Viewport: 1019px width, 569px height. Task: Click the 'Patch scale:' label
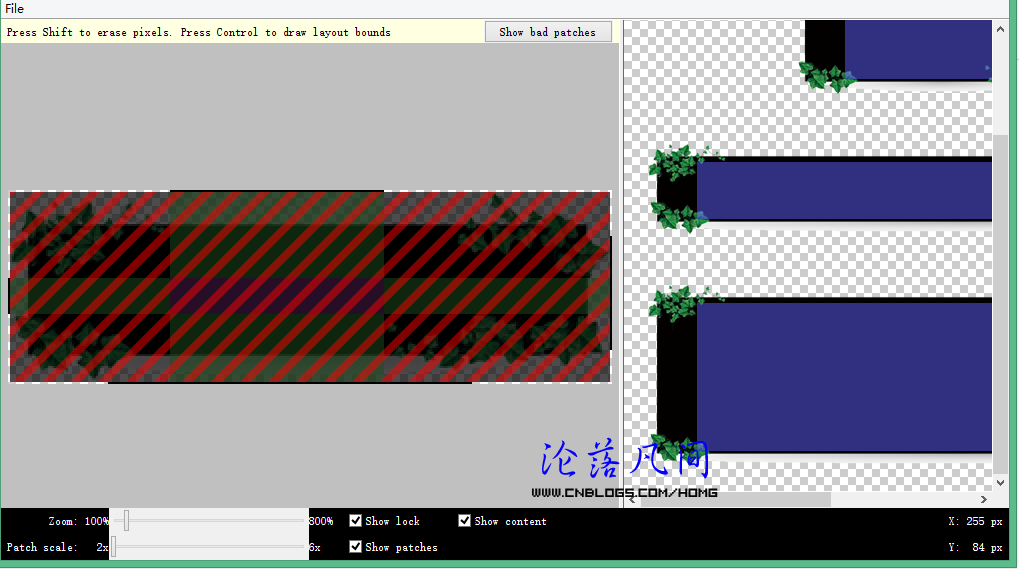[x=42, y=547]
